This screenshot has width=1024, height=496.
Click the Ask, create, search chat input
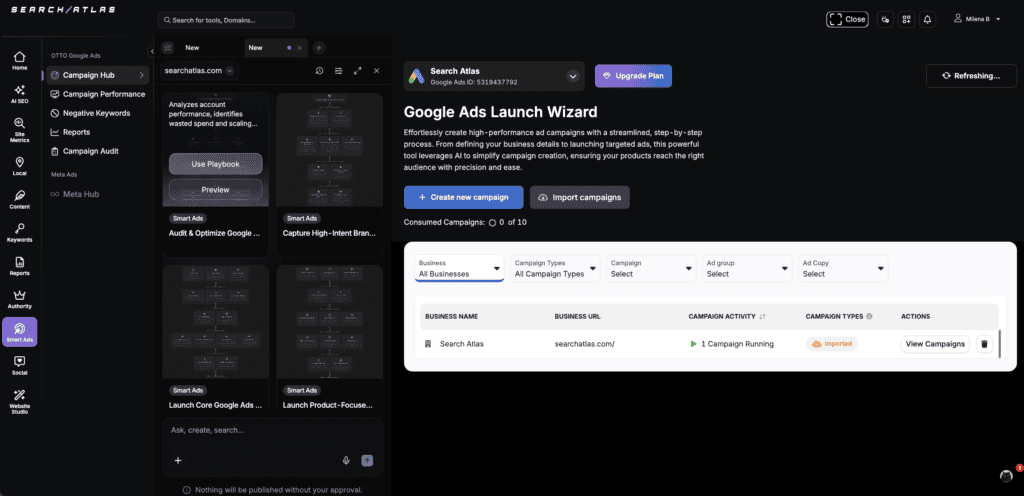coord(272,431)
